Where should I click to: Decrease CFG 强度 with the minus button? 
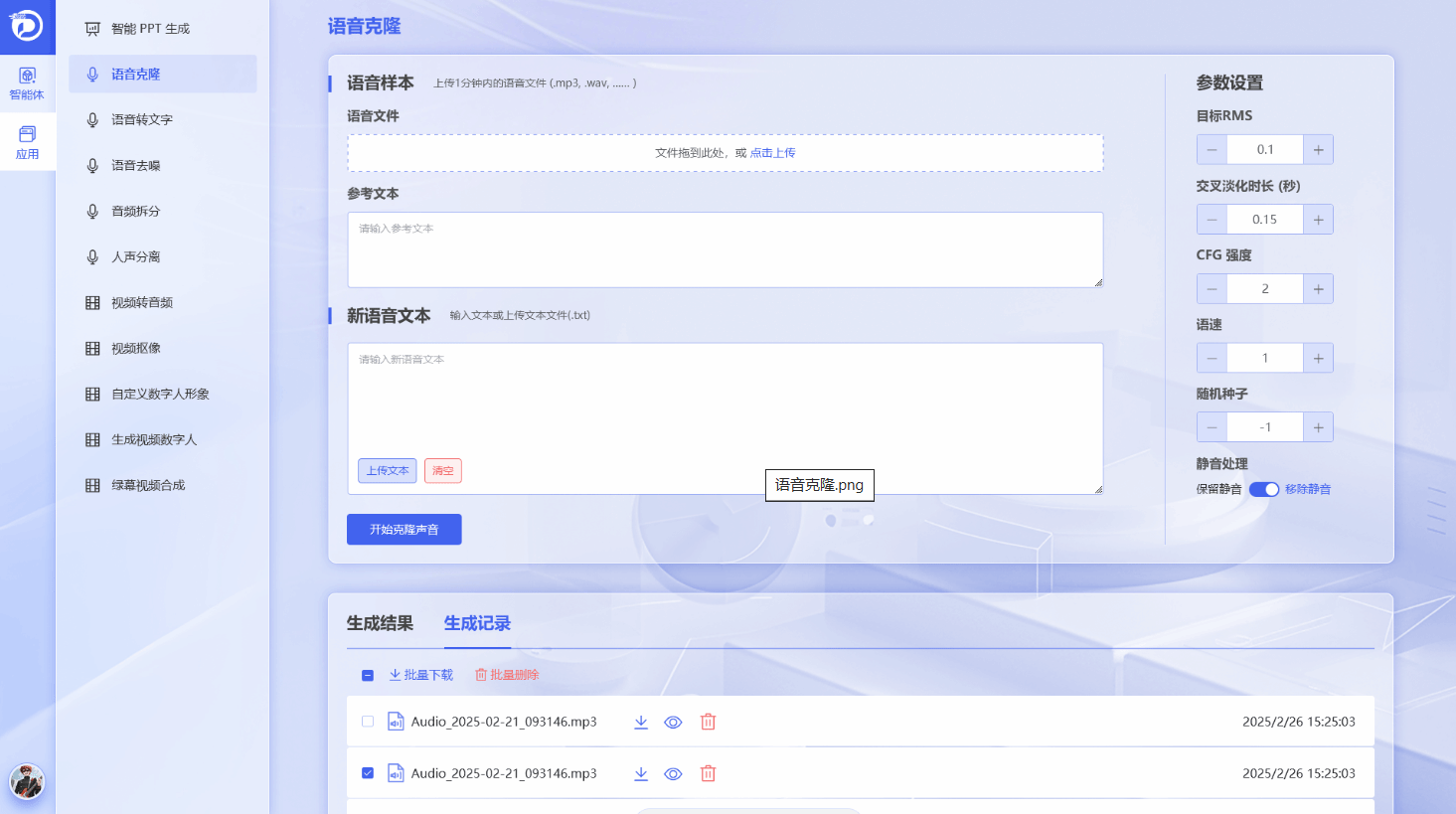pyautogui.click(x=1212, y=289)
